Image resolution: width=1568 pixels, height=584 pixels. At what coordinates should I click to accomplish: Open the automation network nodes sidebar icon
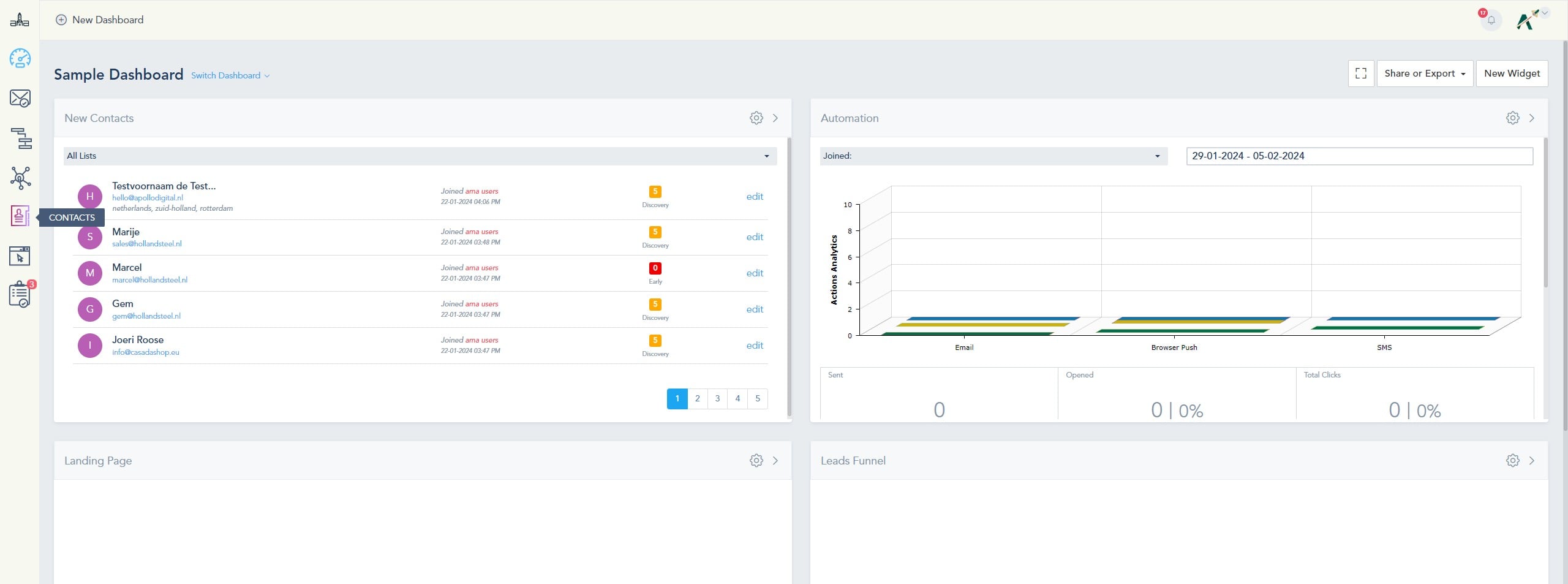pos(20,178)
